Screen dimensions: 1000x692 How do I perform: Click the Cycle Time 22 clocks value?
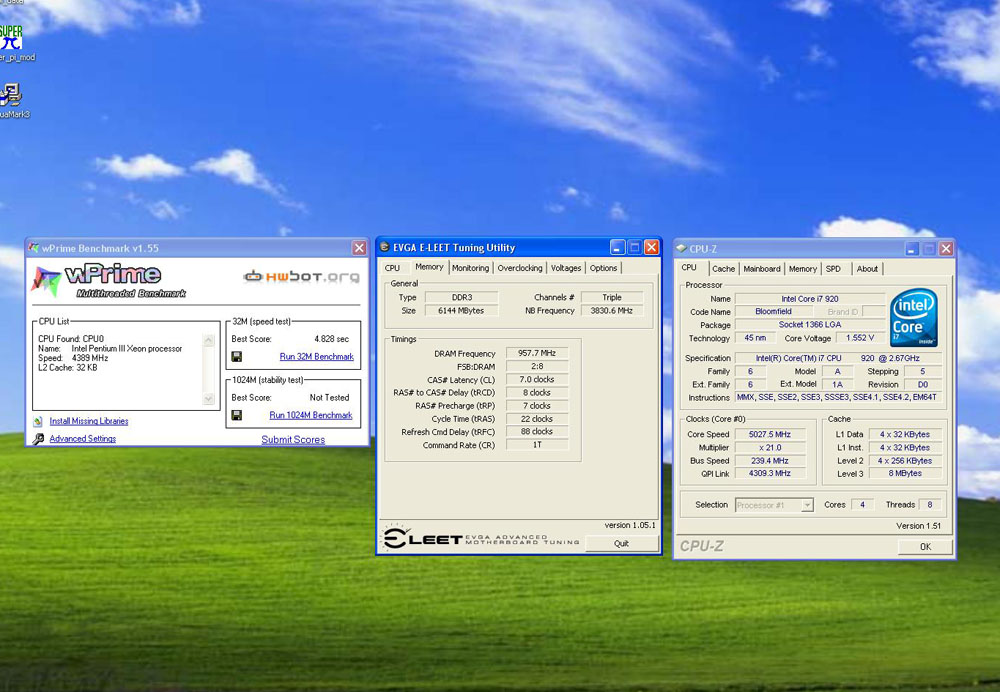pos(537,419)
